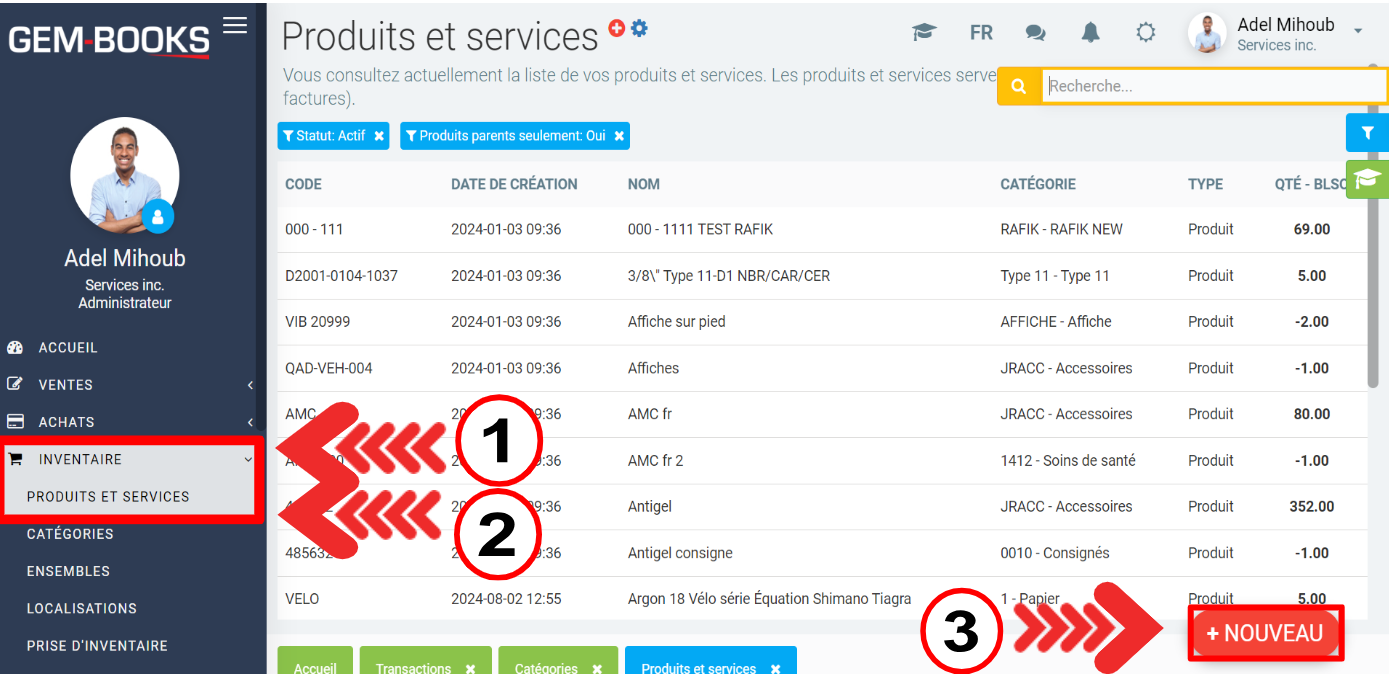This screenshot has height=674, width=1389.
Task: Open the notifications bell
Action: (1090, 33)
